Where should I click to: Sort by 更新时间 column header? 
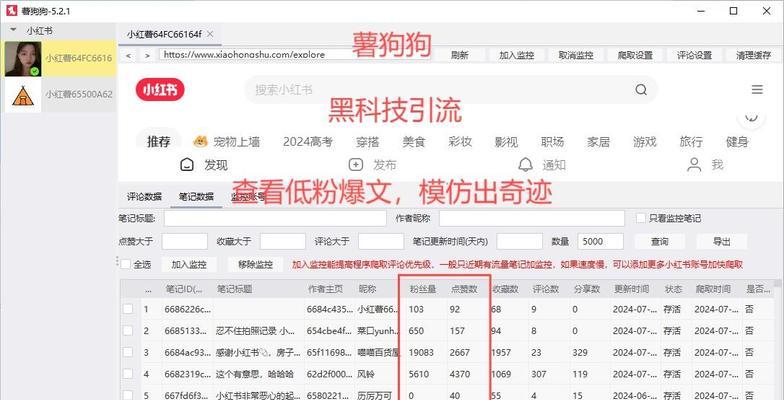[x=632, y=289]
